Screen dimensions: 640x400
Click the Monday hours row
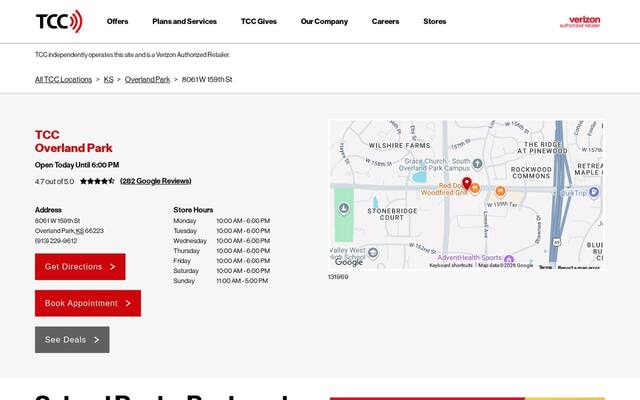222,221
